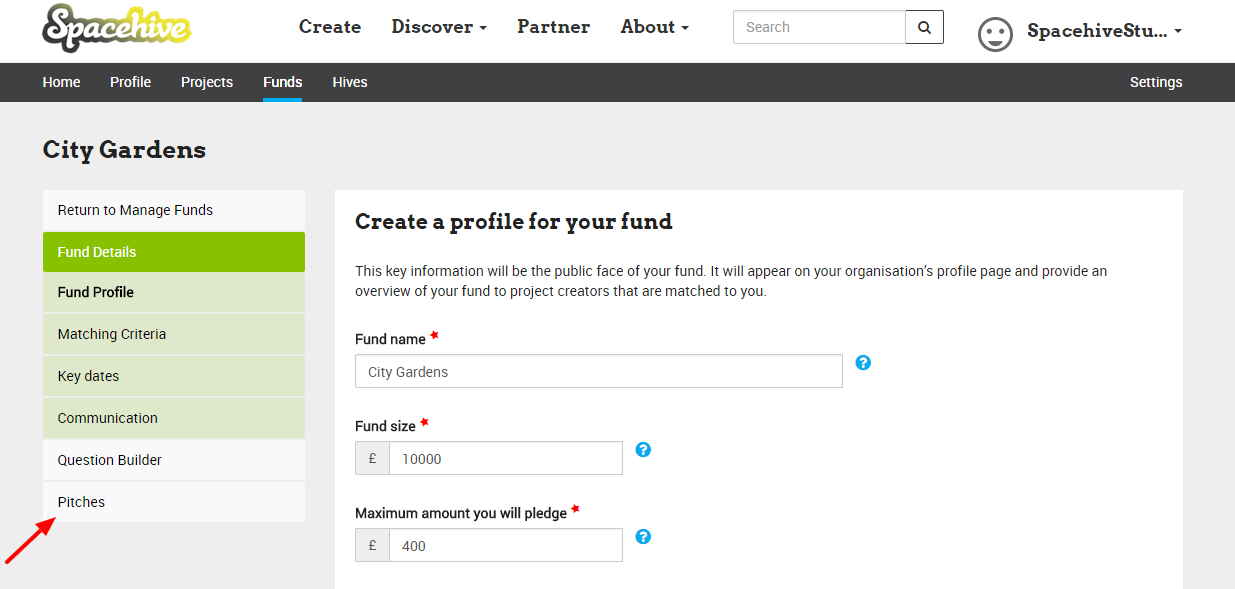Go to the Create page
This screenshot has height=589, width=1235.
(330, 27)
